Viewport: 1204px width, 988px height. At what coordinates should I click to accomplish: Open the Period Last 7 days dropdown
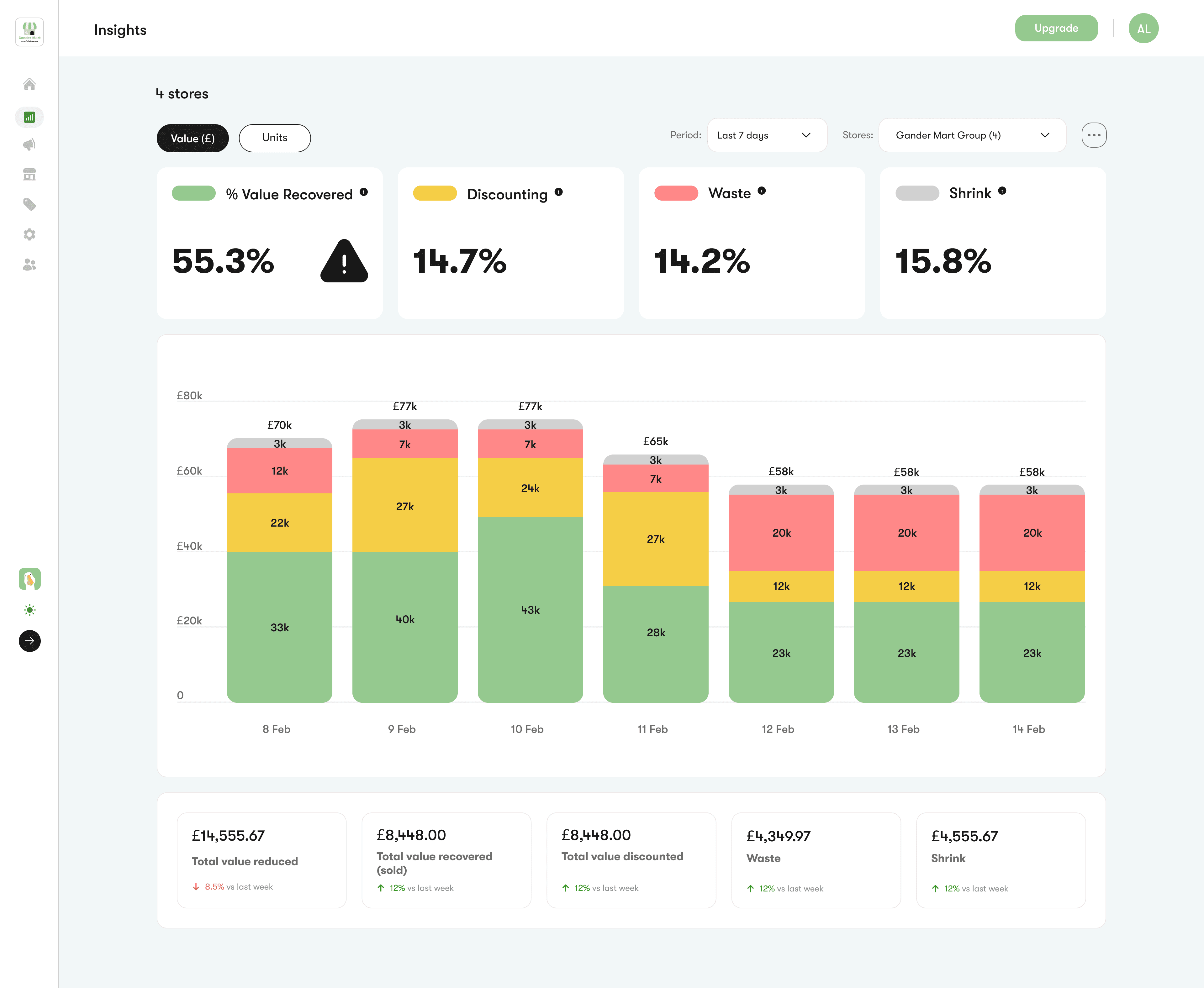(x=767, y=135)
